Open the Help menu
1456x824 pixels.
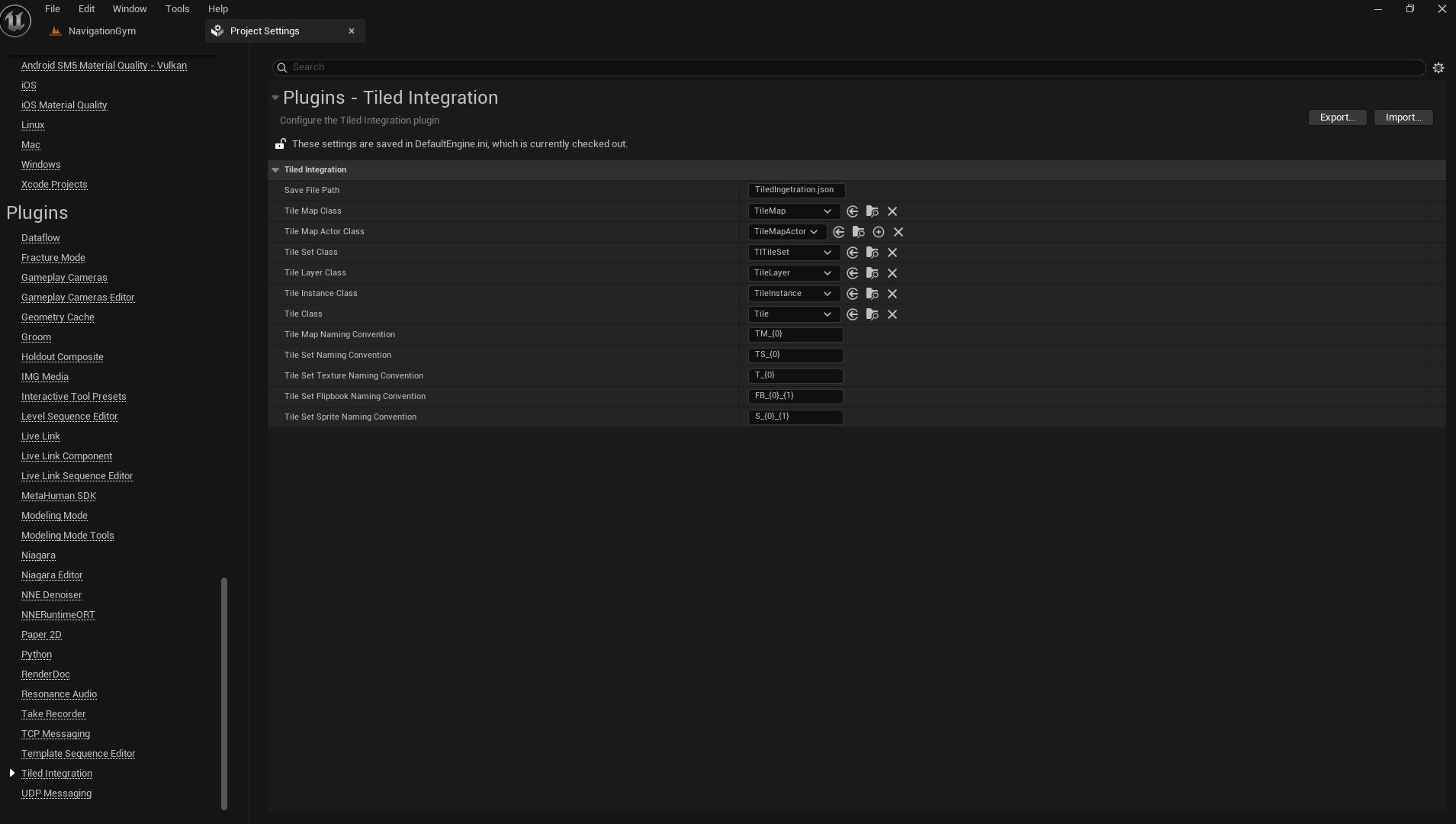[218, 9]
